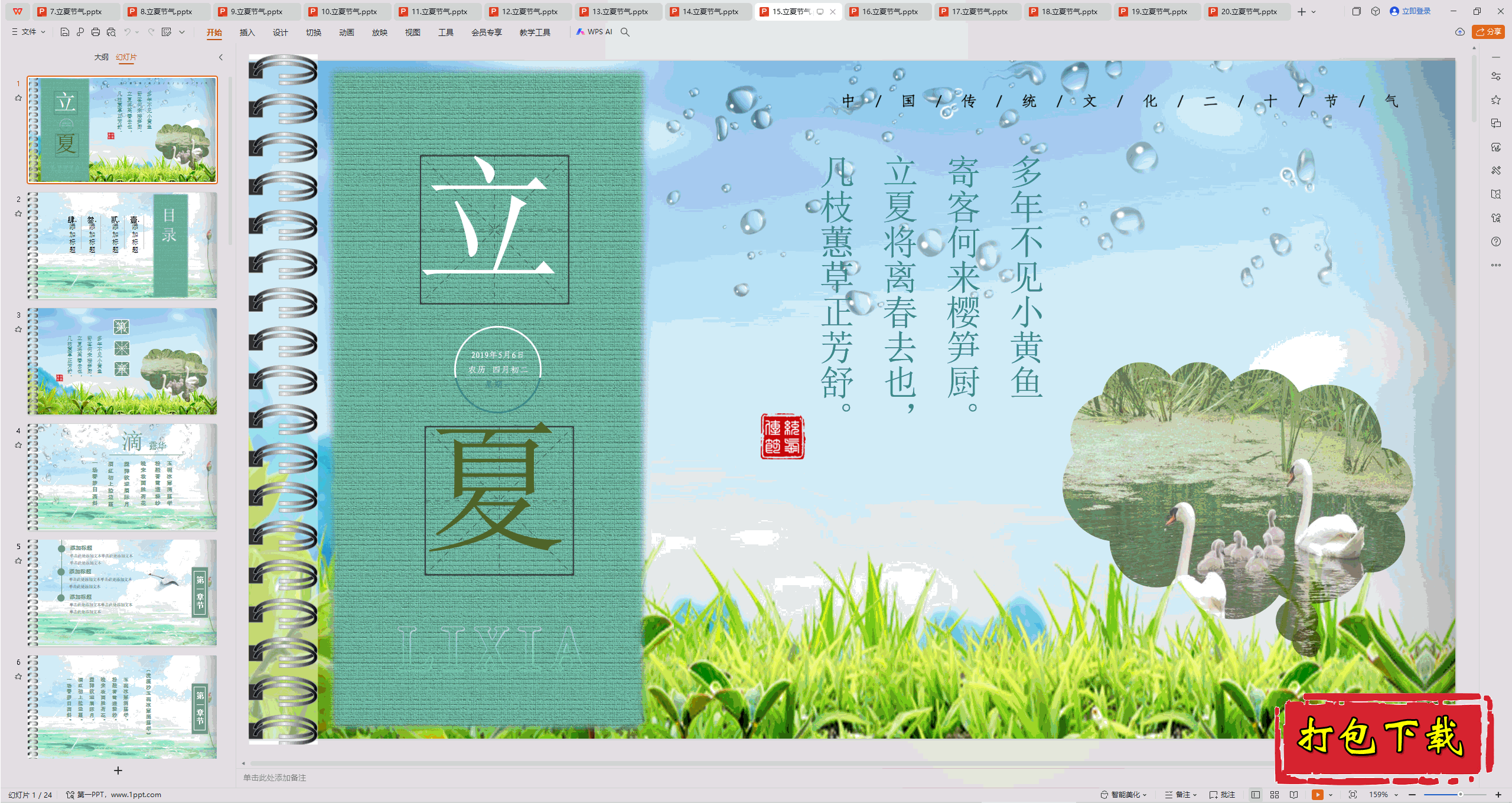The image size is (1512, 803).
Task: Switch to the 大纲 outline tab
Action: tap(101, 57)
